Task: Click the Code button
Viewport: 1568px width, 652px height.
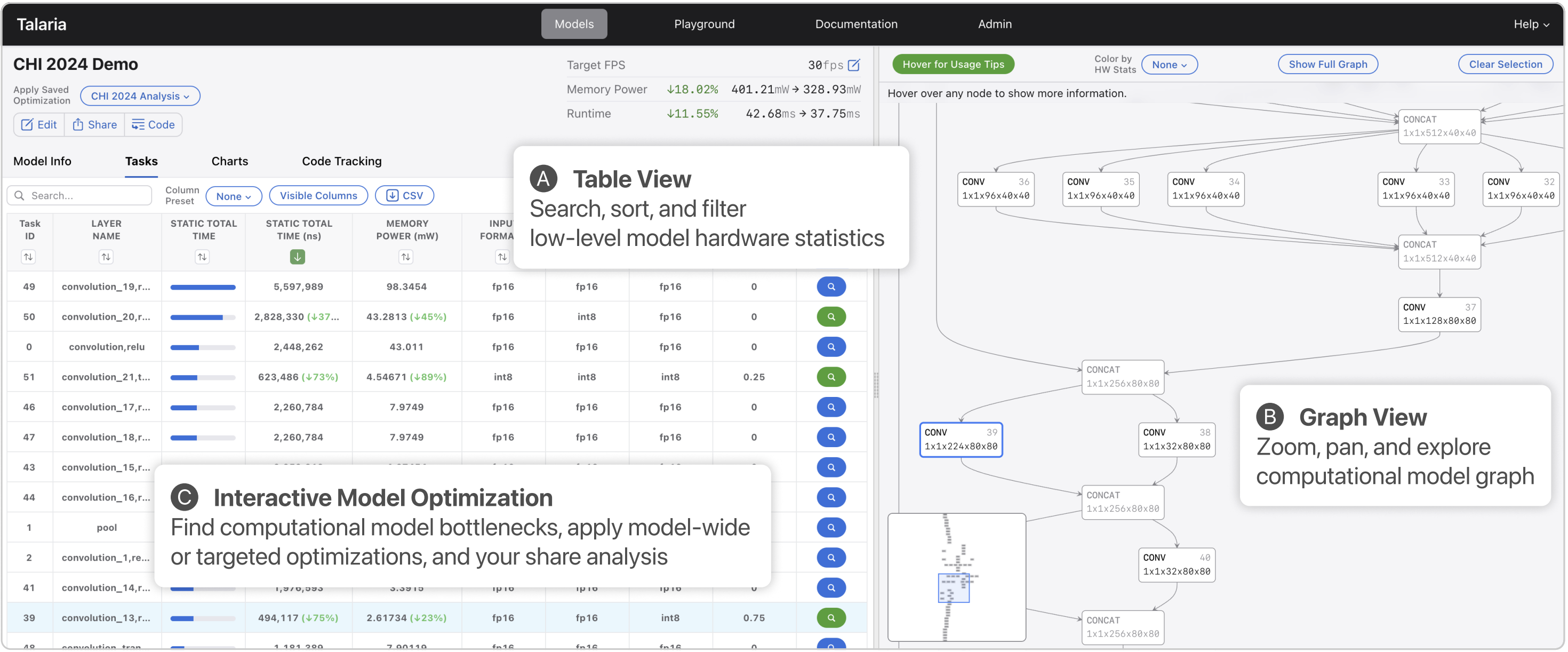Action: (x=154, y=125)
